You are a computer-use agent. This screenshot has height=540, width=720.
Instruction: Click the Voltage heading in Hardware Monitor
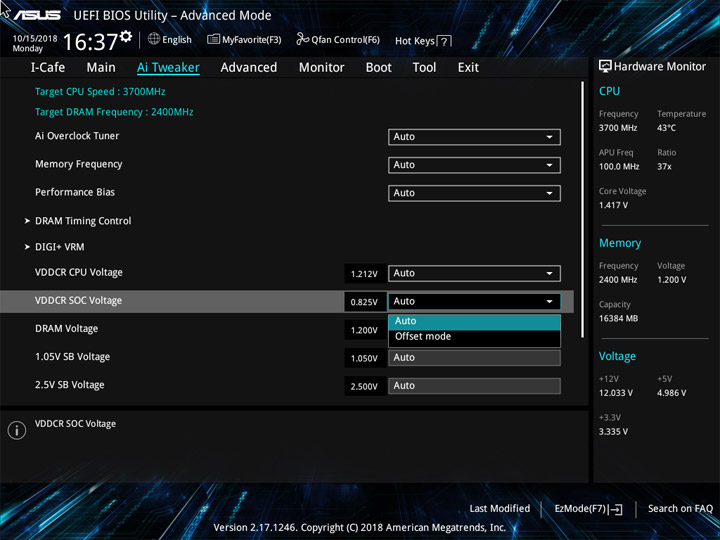[617, 356]
